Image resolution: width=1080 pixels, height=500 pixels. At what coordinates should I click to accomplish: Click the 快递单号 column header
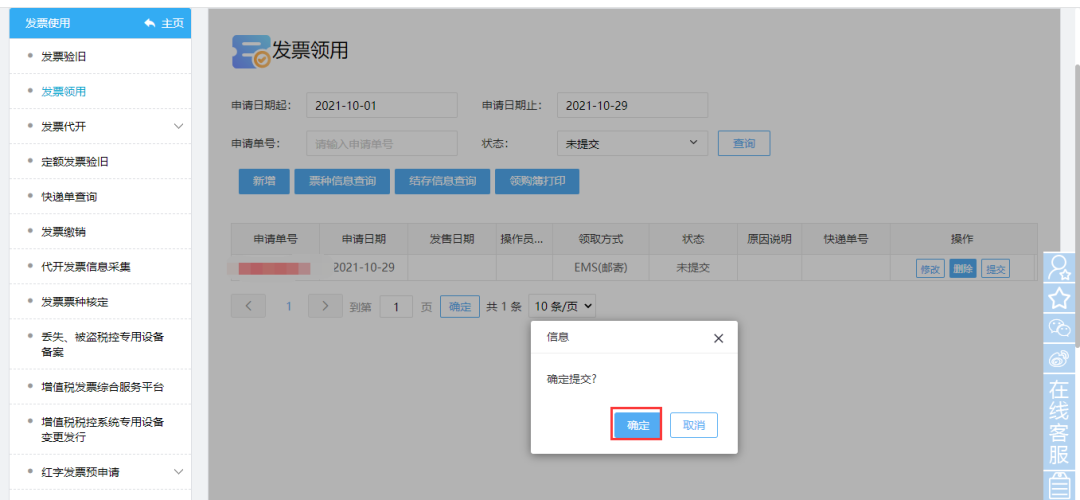point(846,239)
